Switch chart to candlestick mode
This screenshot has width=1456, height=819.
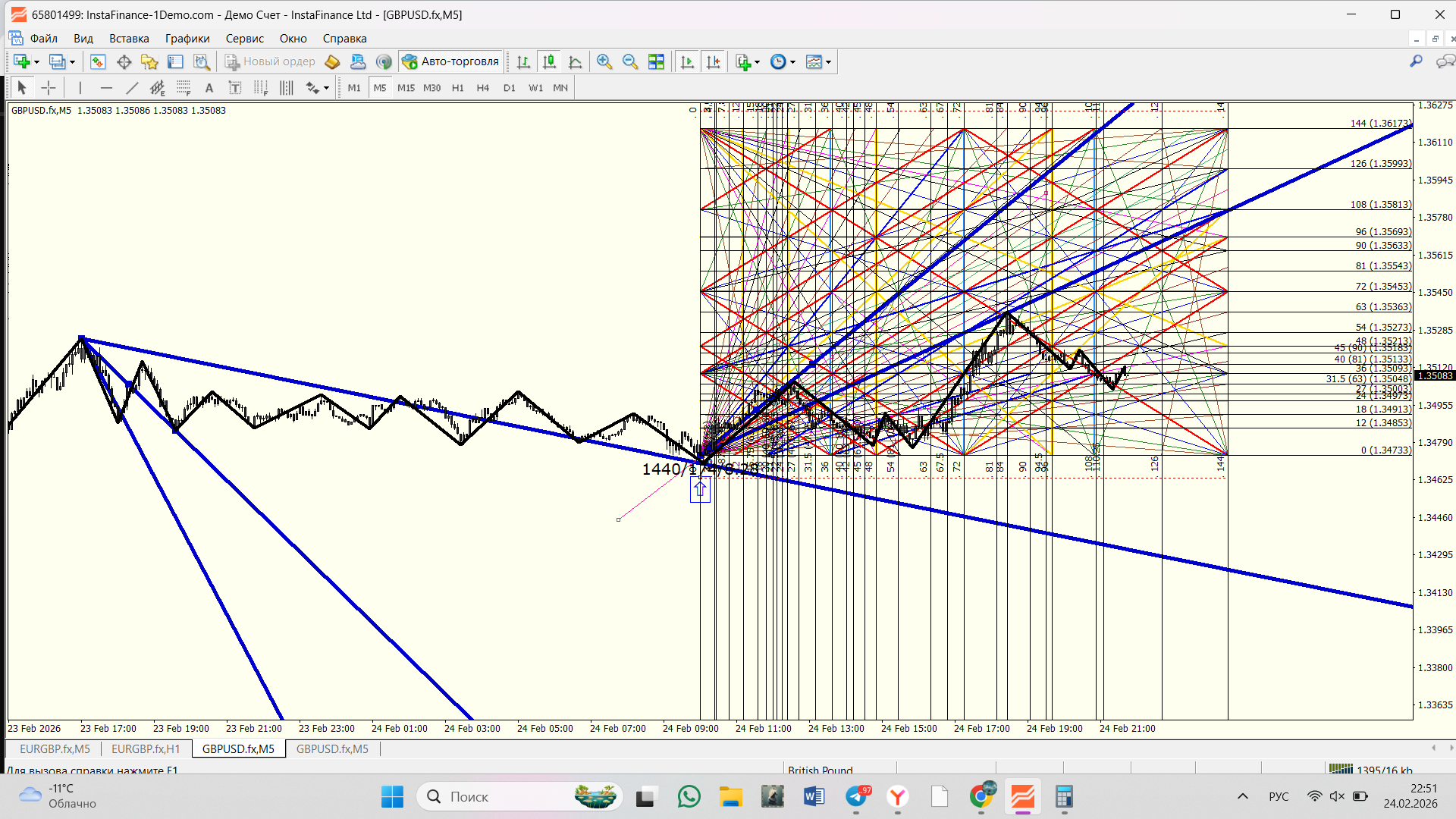(x=549, y=62)
